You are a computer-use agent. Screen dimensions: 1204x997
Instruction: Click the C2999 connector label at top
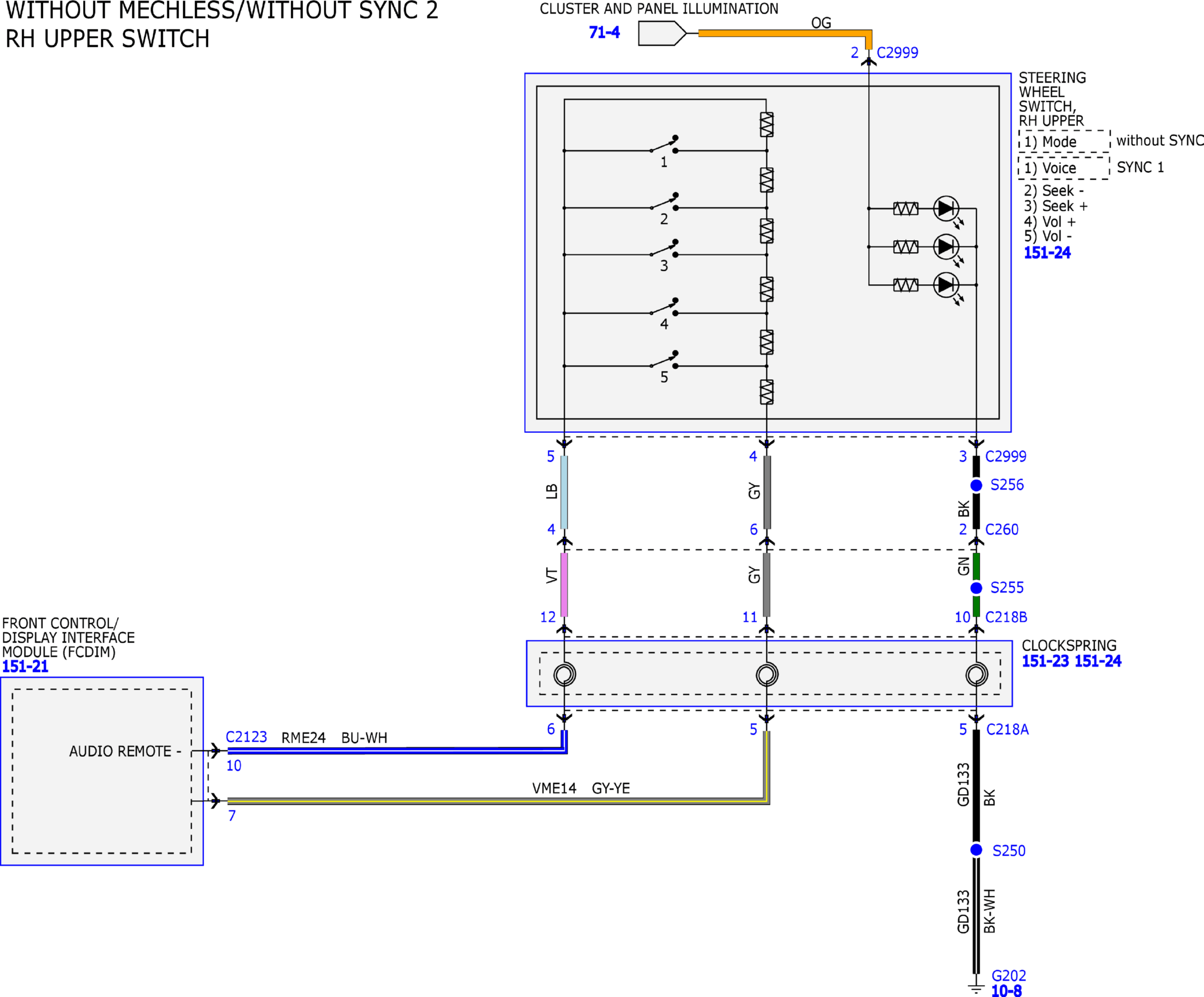click(x=897, y=53)
